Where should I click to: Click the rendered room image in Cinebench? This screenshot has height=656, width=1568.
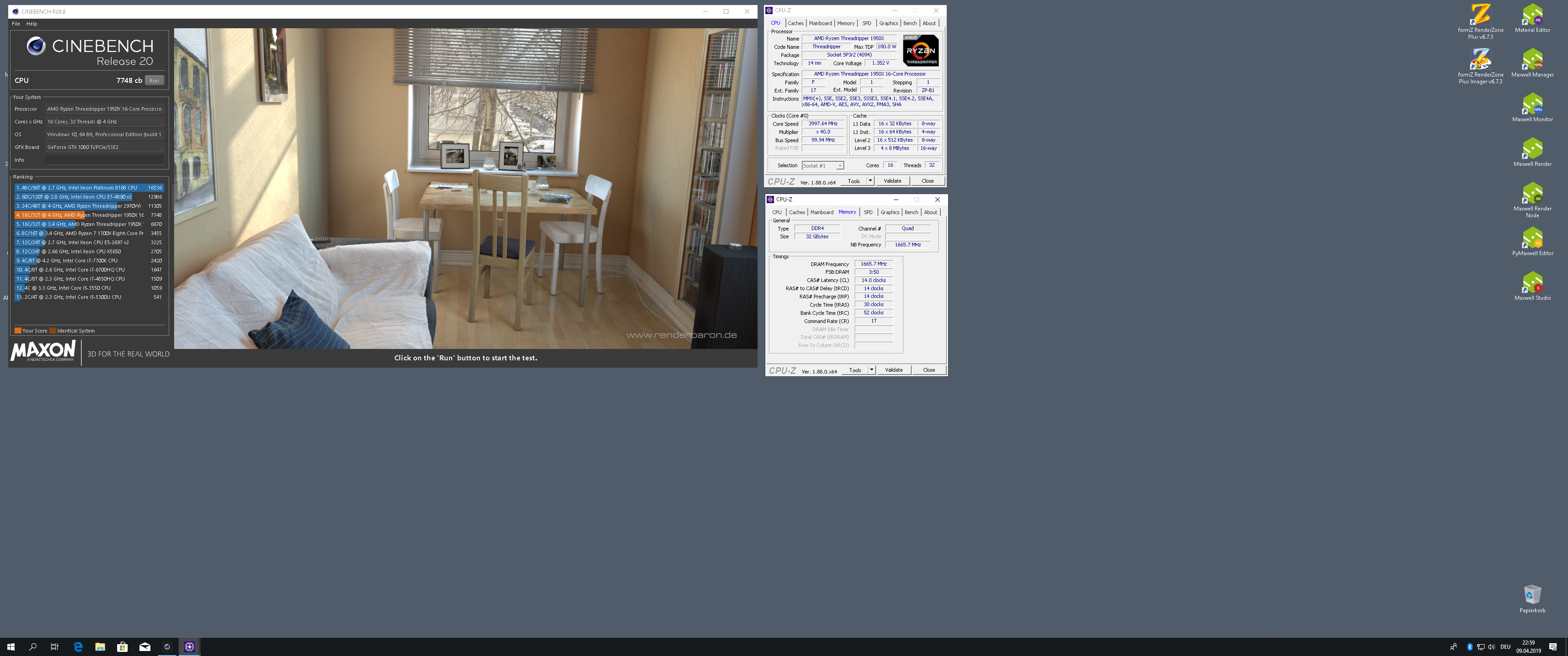pyautogui.click(x=466, y=188)
